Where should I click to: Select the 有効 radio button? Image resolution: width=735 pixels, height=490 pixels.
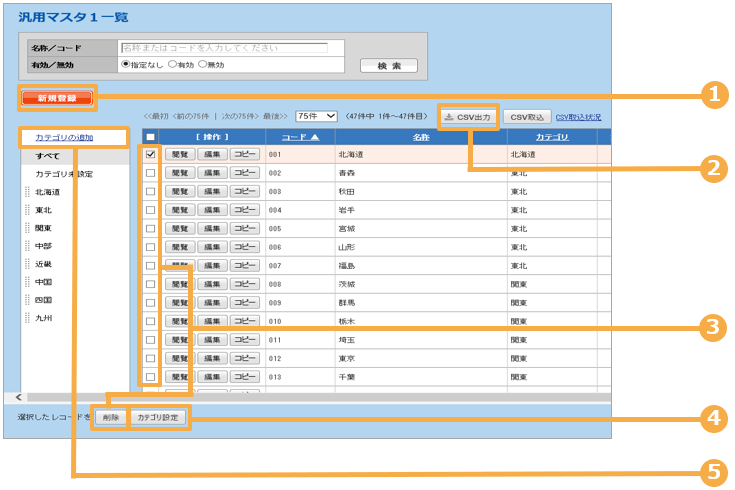(x=172, y=64)
